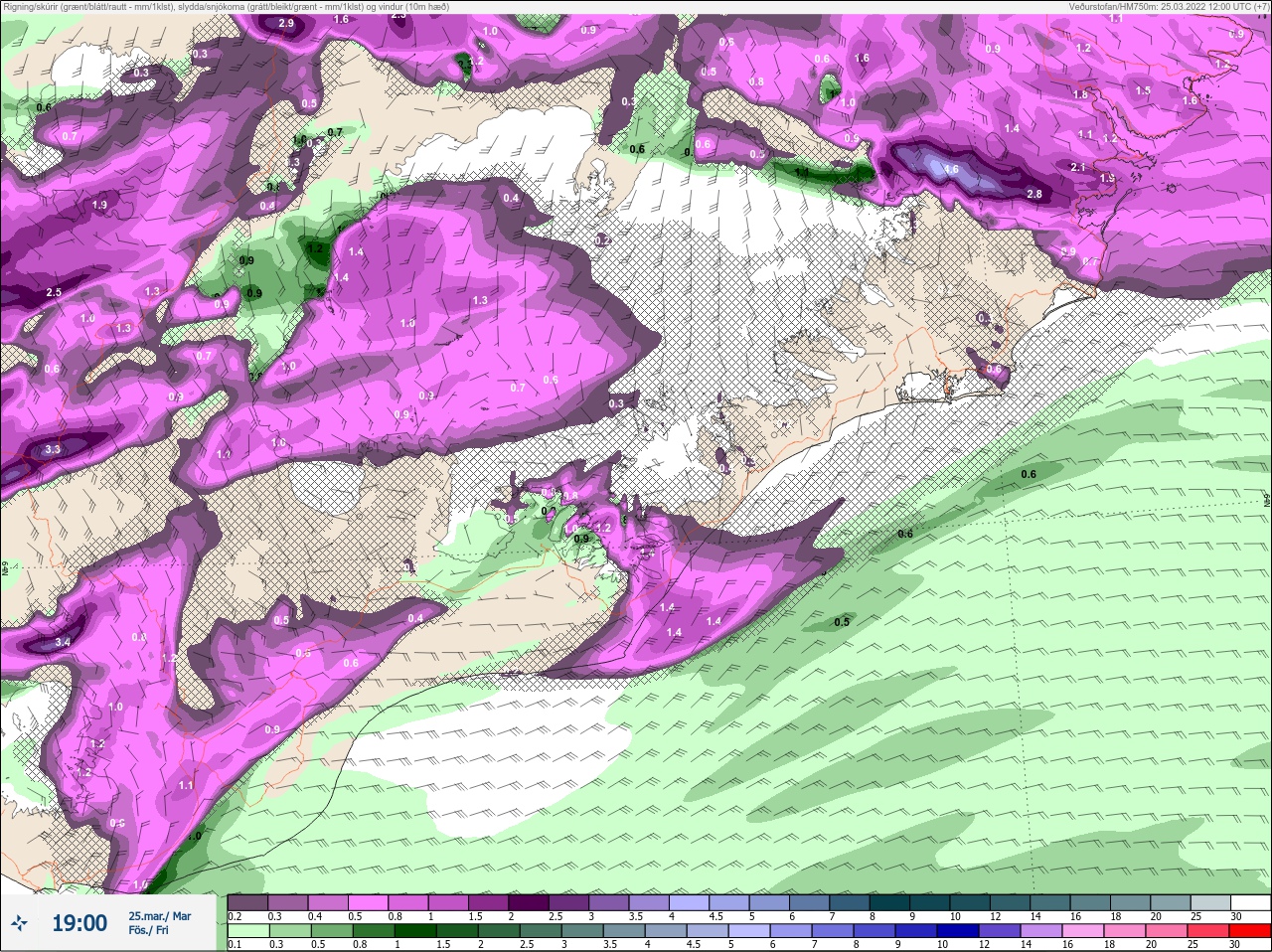Click the red 30 swatch in lower legend row

pyautogui.click(x=1250, y=931)
